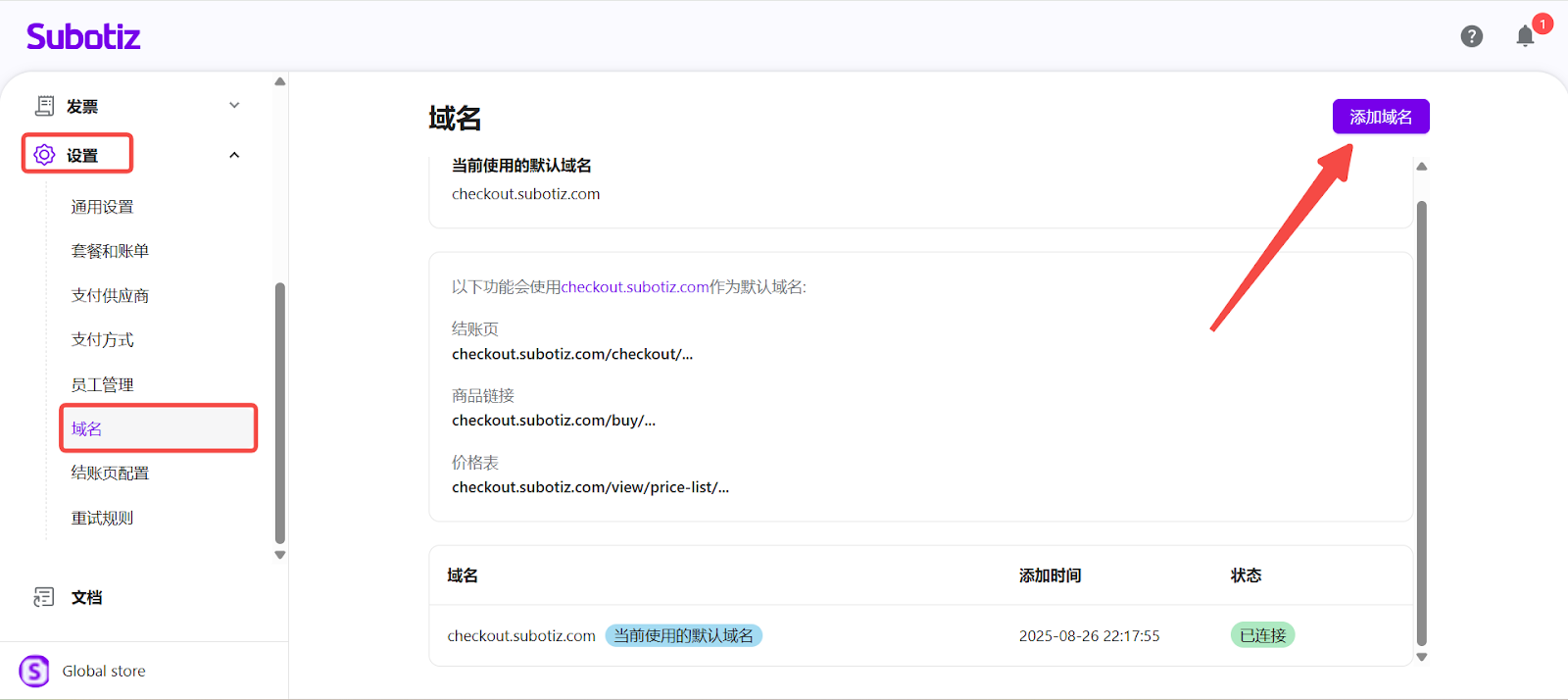Click the Subotiz logo
The image size is (1568, 700).
(x=83, y=36)
